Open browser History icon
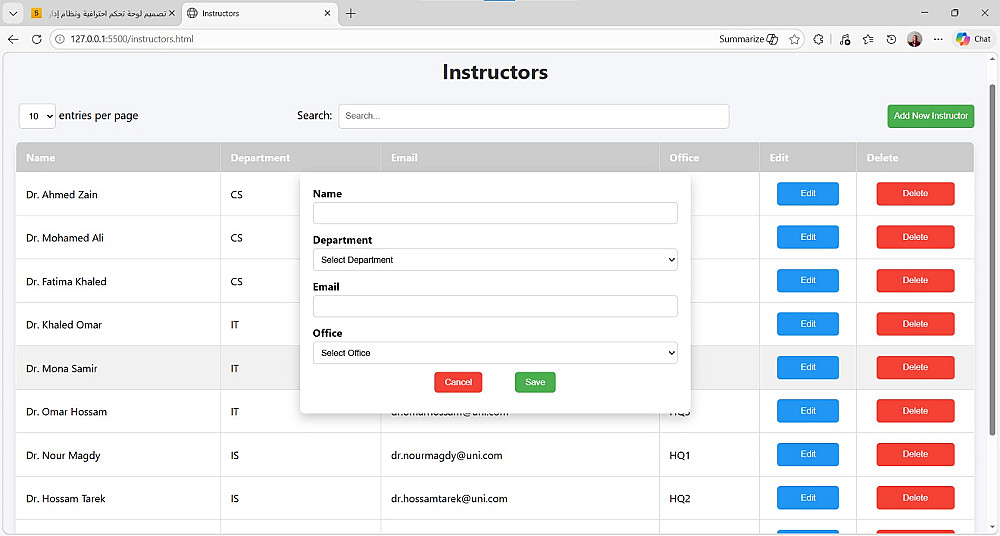1000x536 pixels. click(891, 39)
